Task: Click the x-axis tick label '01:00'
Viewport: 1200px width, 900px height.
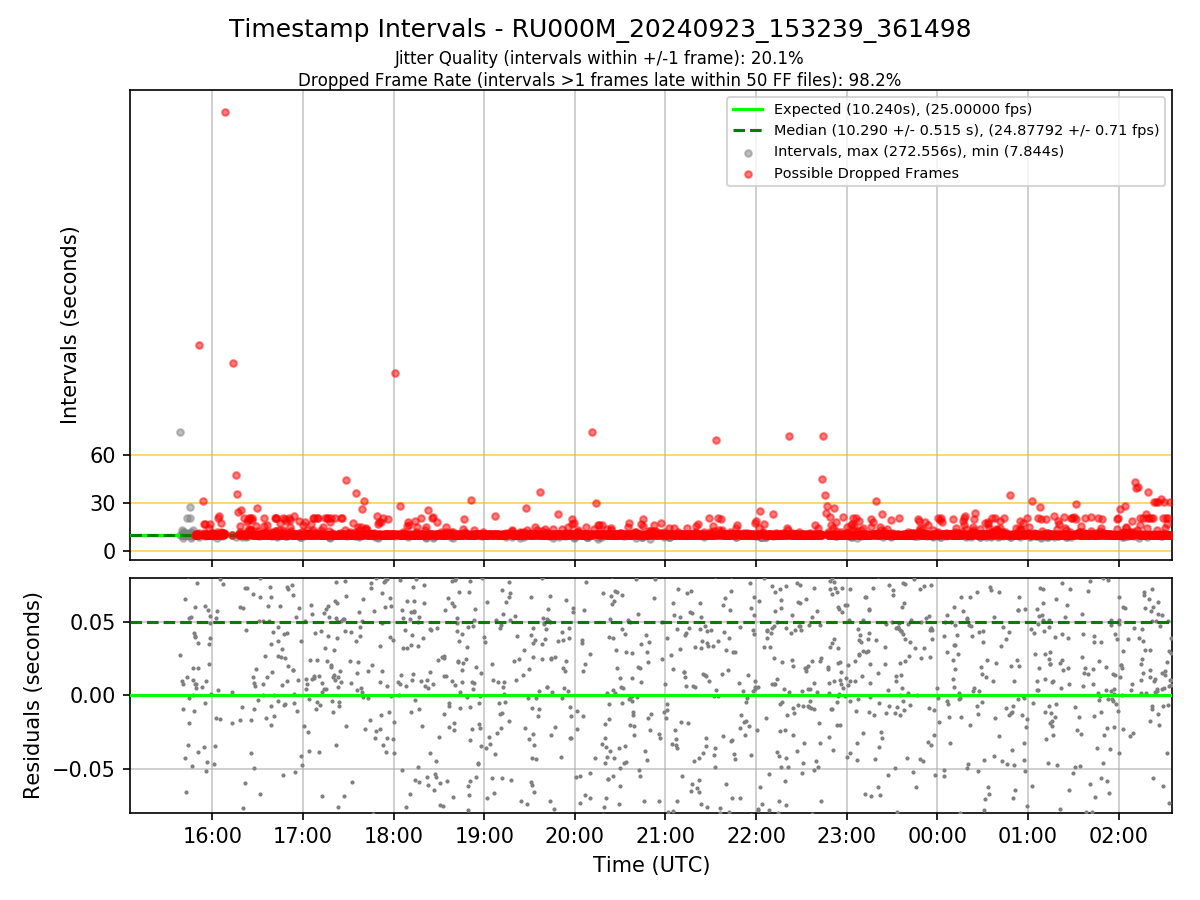Action: pos(1028,834)
